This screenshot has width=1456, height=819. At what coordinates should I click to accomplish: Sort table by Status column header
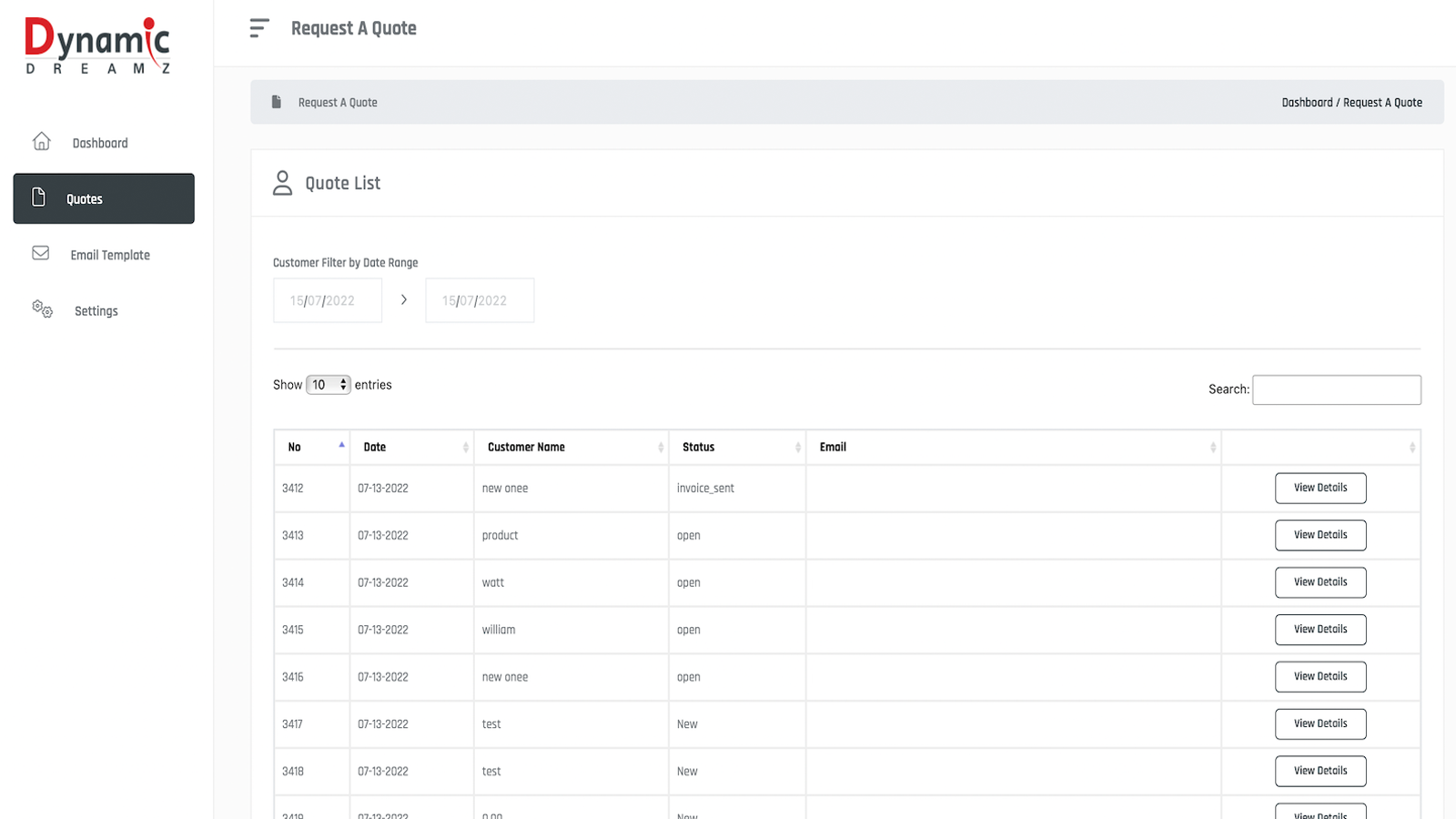click(x=736, y=447)
